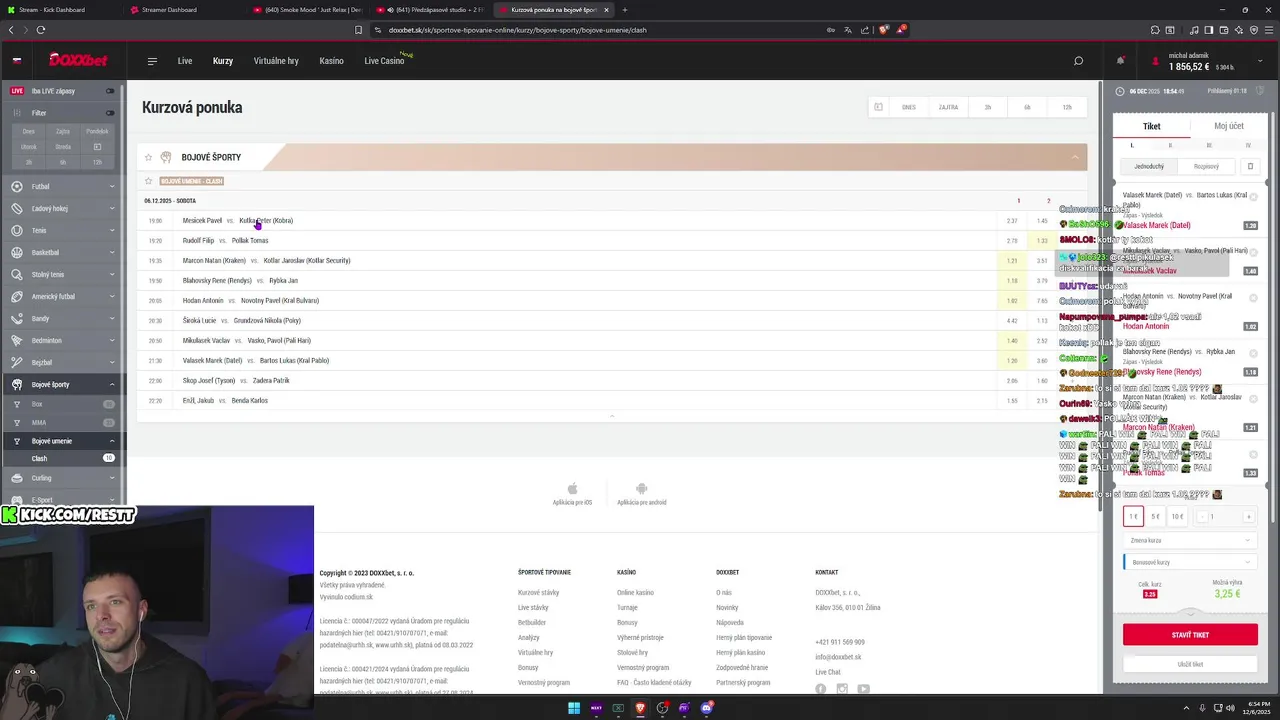Click the STAVIŤ TIKET button
Viewport: 1280px width, 720px height.
click(1190, 635)
